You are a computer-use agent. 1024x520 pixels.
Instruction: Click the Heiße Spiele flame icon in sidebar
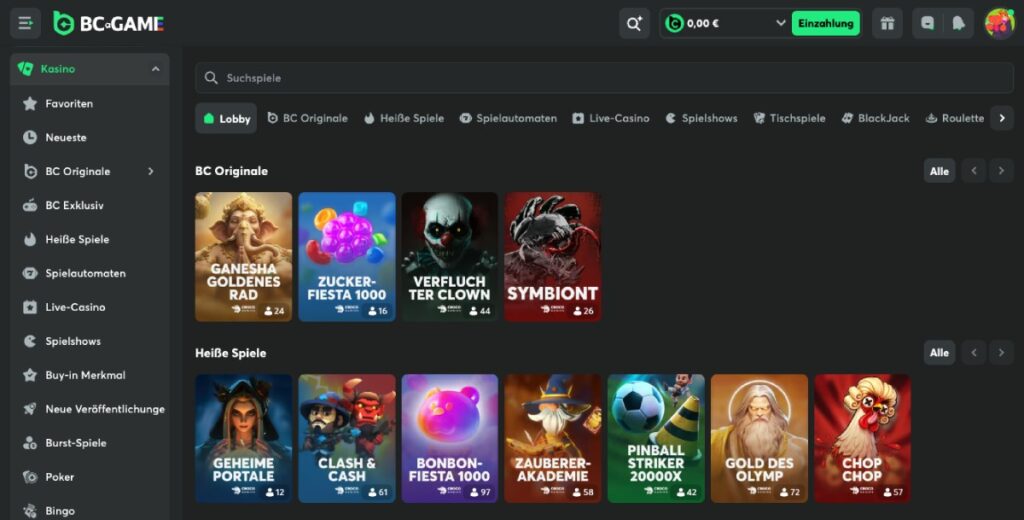tap(30, 239)
